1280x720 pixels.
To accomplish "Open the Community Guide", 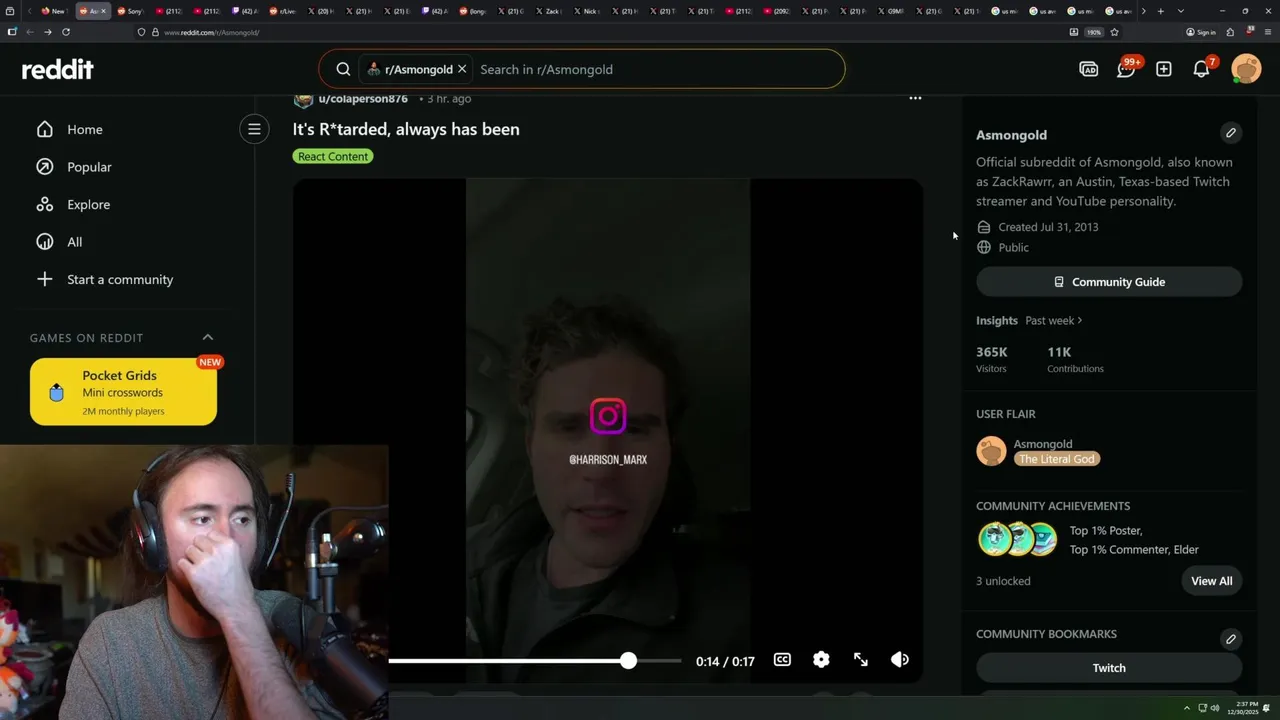I will [x=1109, y=282].
